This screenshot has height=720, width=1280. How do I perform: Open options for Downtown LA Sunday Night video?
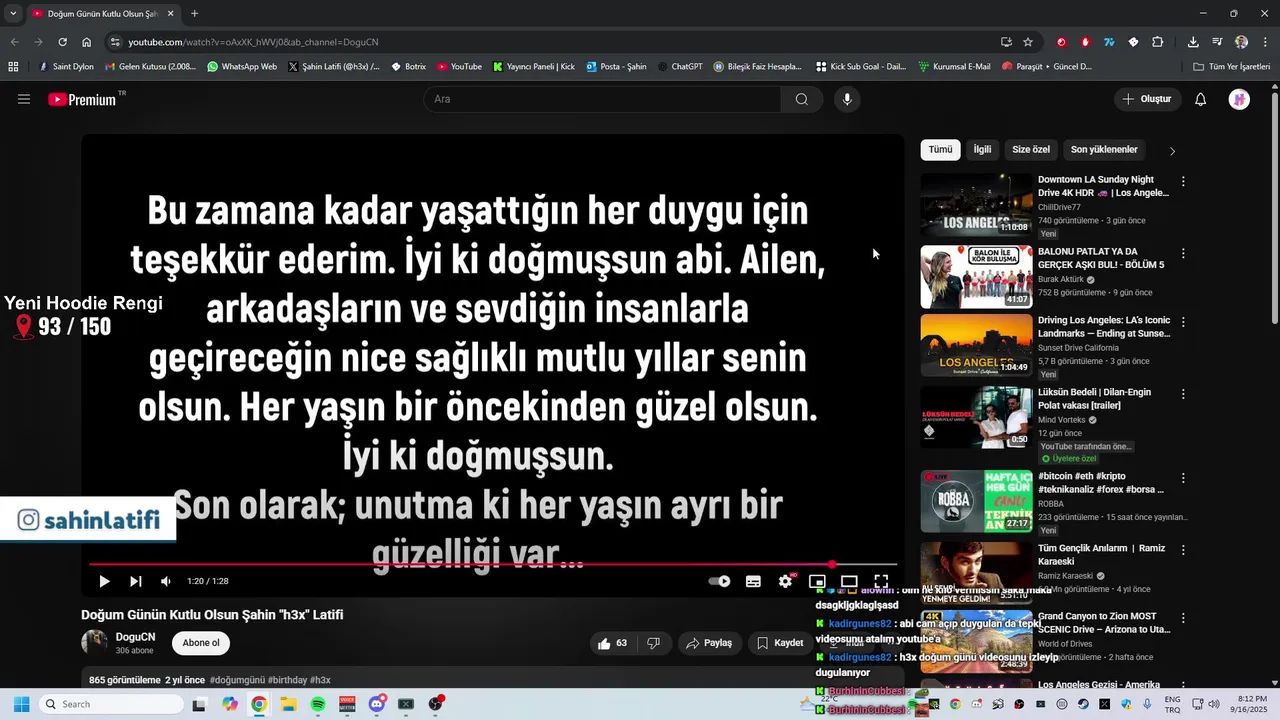tap(1183, 182)
